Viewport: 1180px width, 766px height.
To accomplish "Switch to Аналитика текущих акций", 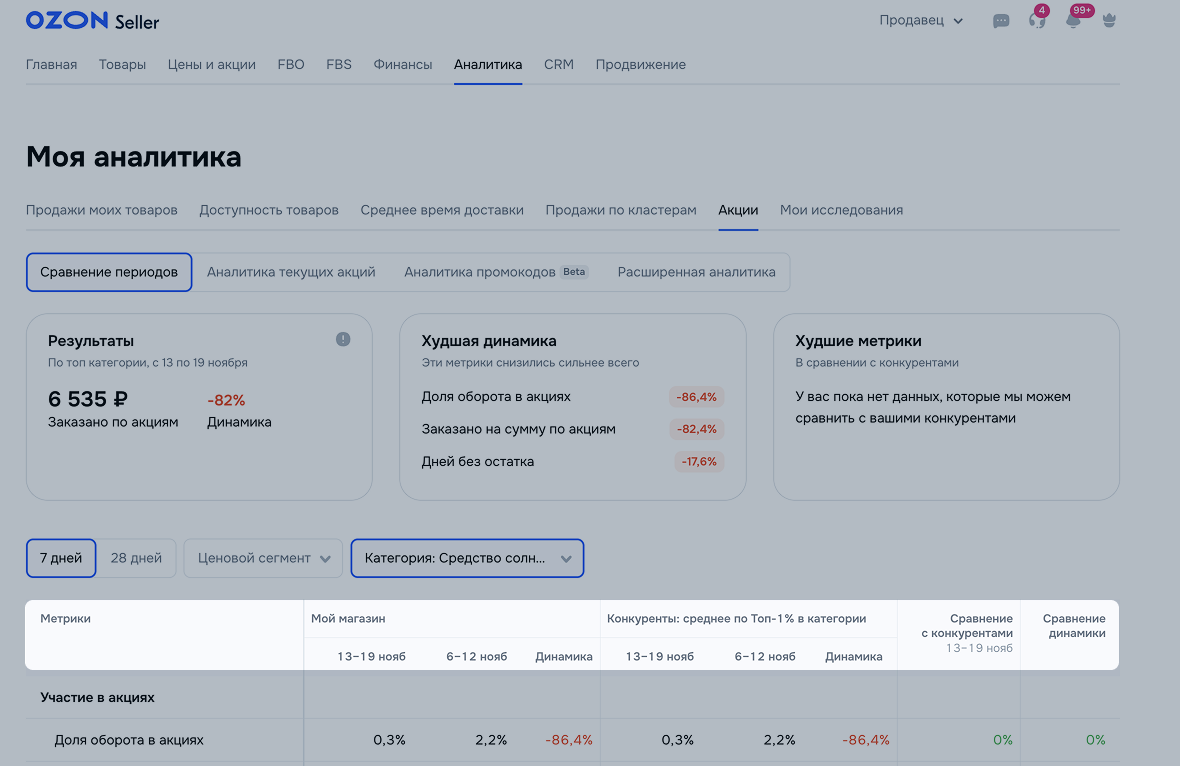I will click(291, 272).
